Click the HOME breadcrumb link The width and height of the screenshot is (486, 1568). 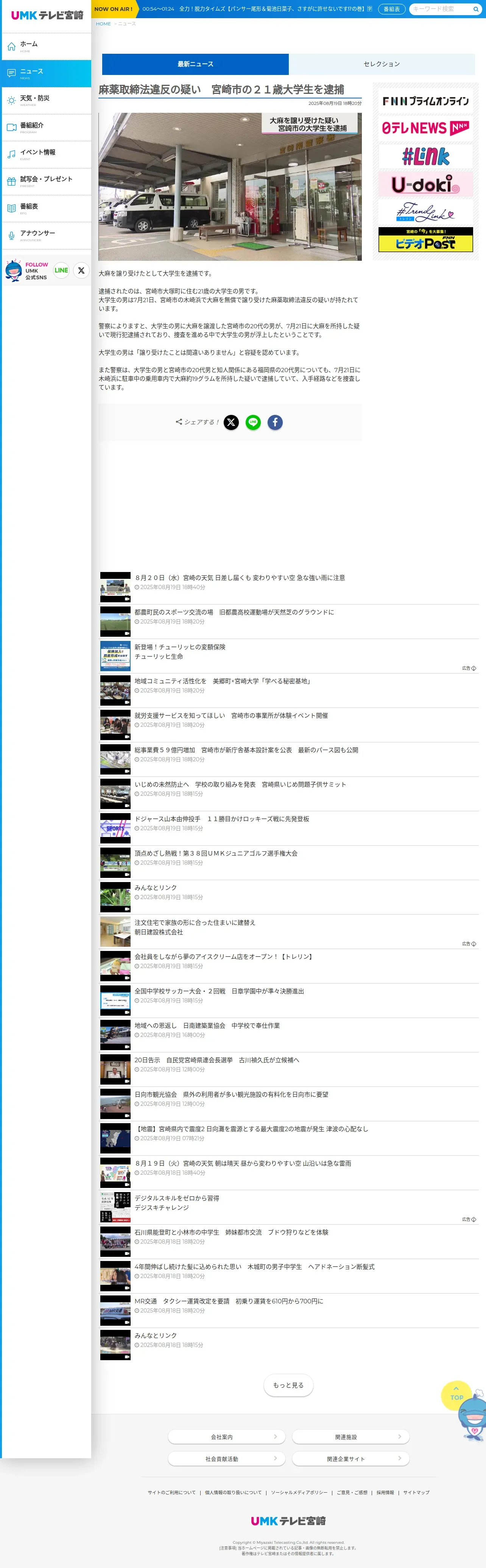pos(103,24)
